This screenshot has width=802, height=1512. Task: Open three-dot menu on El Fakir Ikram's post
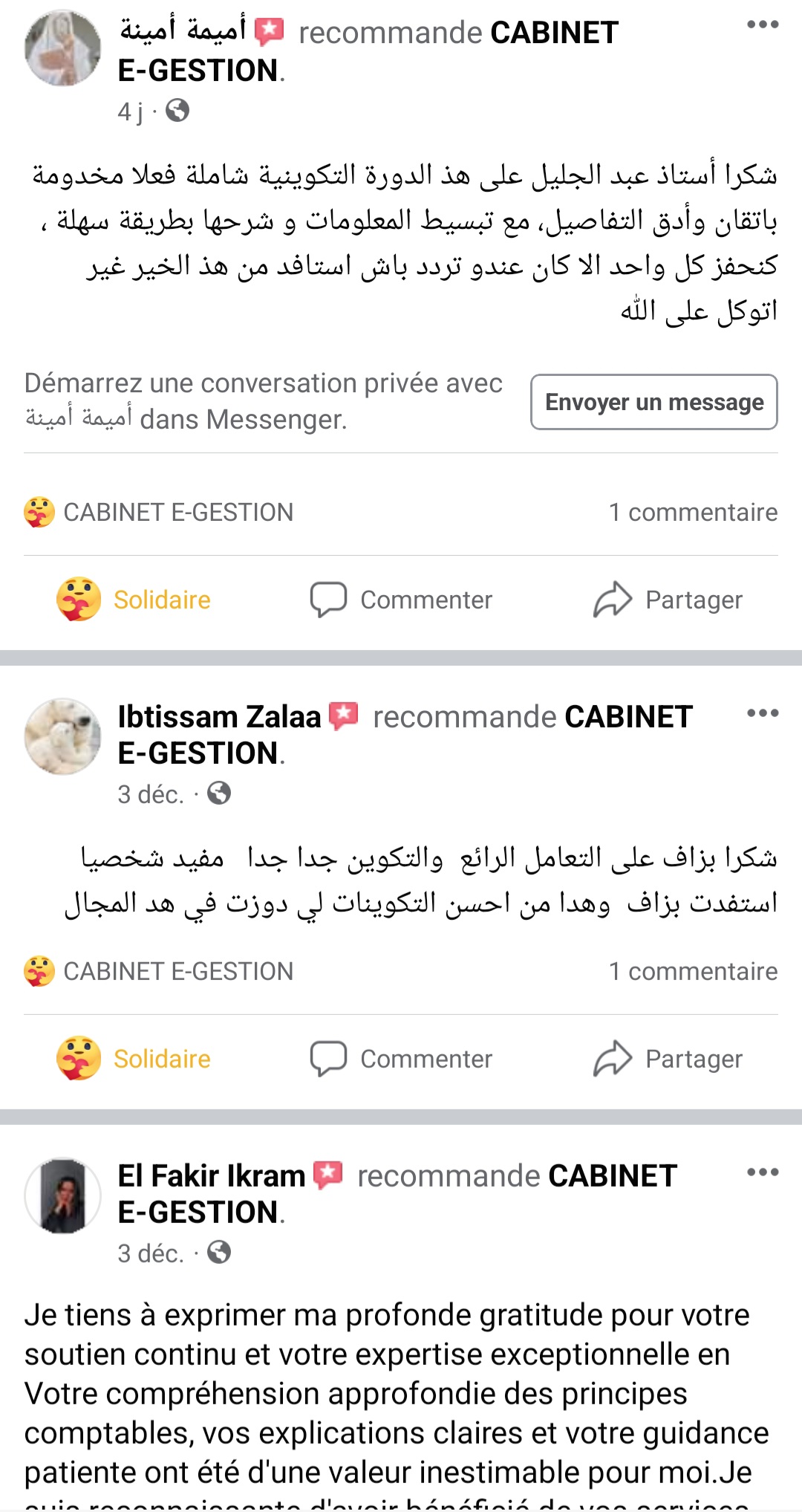click(763, 1172)
